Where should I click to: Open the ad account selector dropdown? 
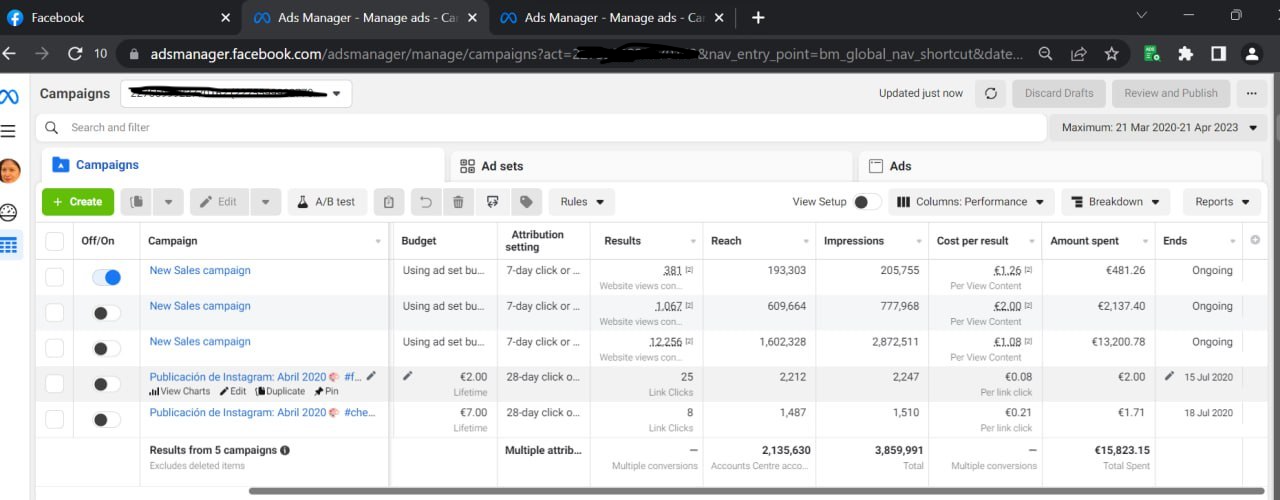coord(236,94)
